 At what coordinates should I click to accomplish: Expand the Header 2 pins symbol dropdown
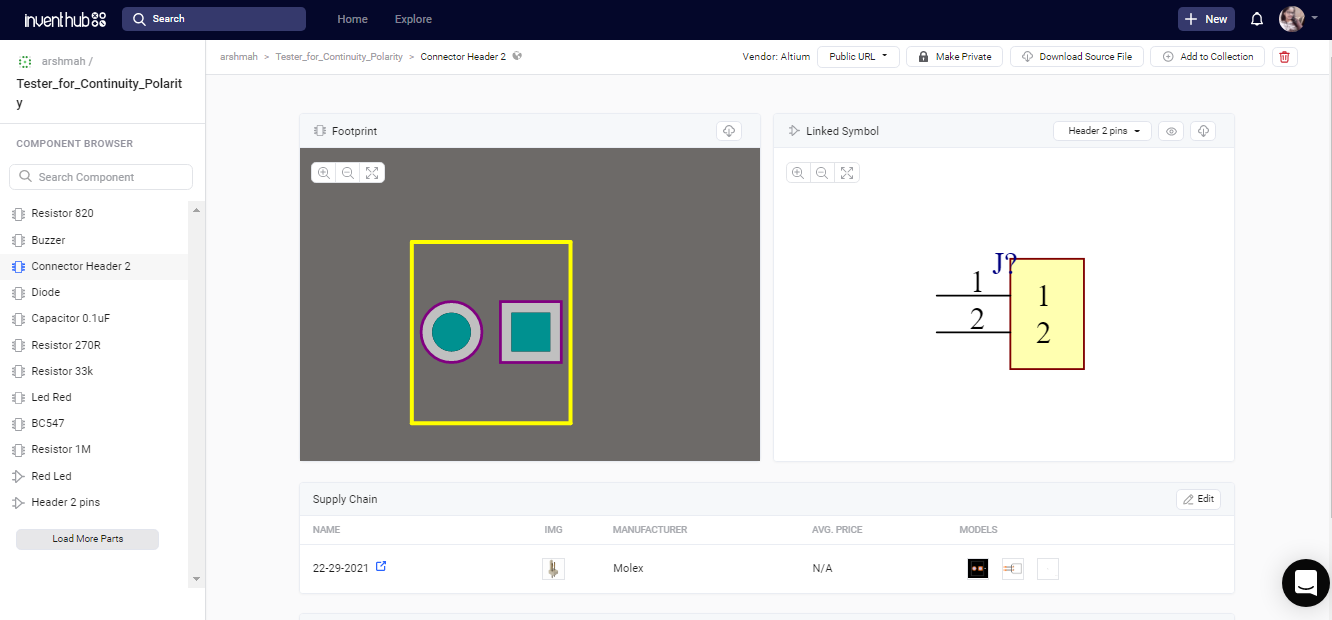click(1103, 131)
